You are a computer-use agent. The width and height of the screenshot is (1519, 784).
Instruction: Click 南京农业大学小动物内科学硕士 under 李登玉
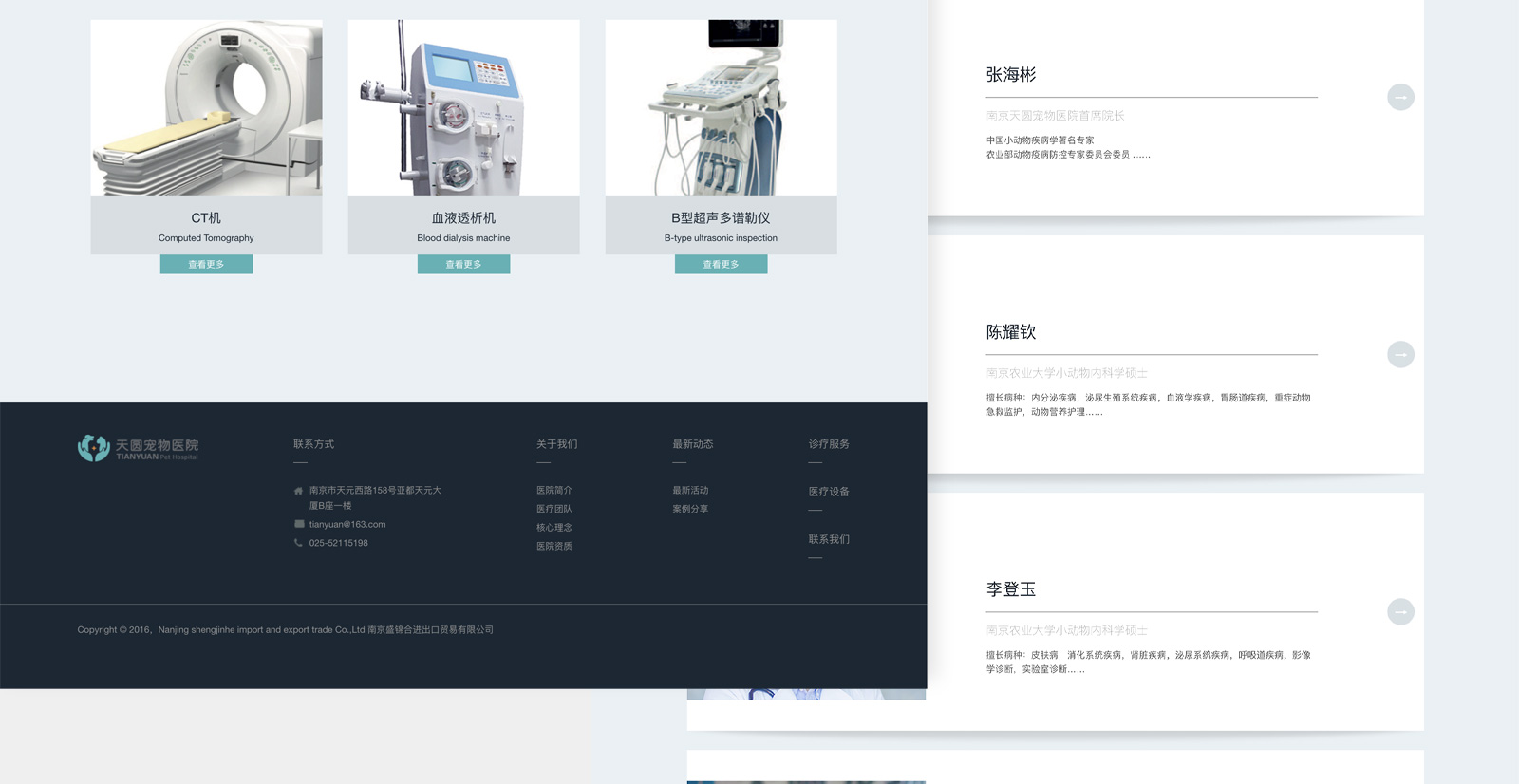click(x=1067, y=630)
